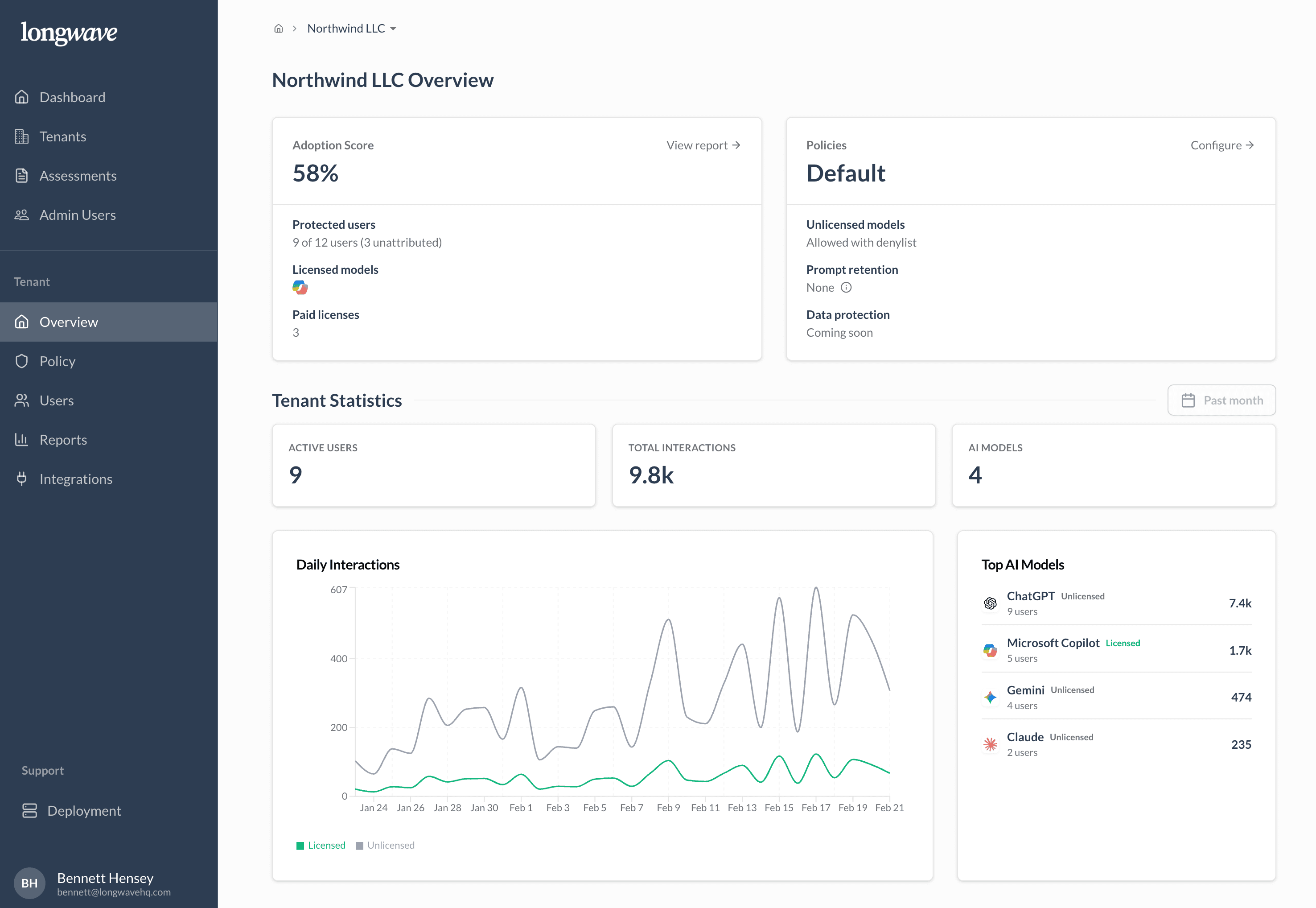Select the ChatGPT icon under Top AI Models

click(x=990, y=603)
